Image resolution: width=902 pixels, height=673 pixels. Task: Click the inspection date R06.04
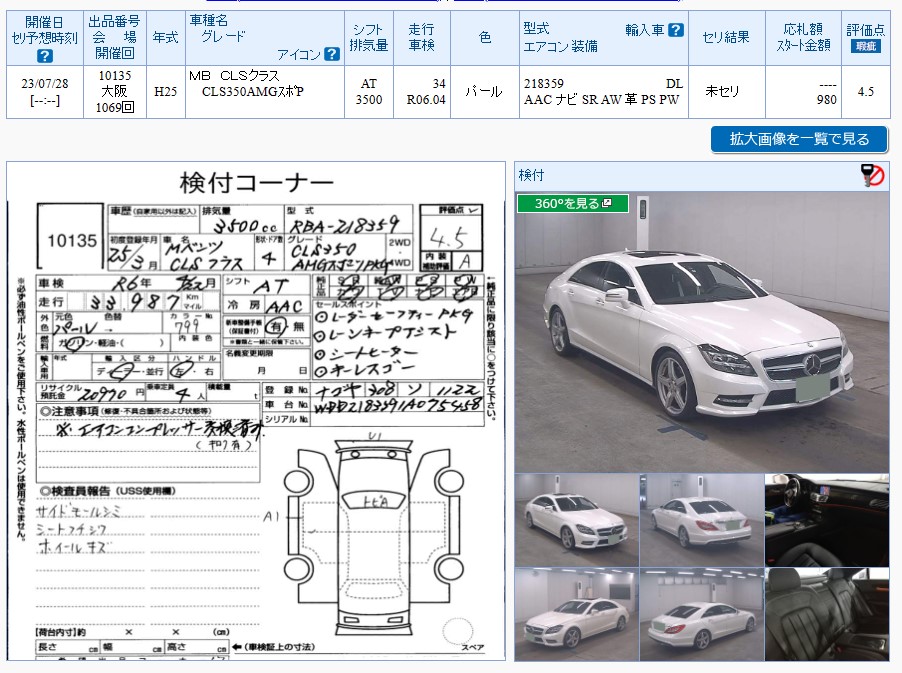[426, 100]
